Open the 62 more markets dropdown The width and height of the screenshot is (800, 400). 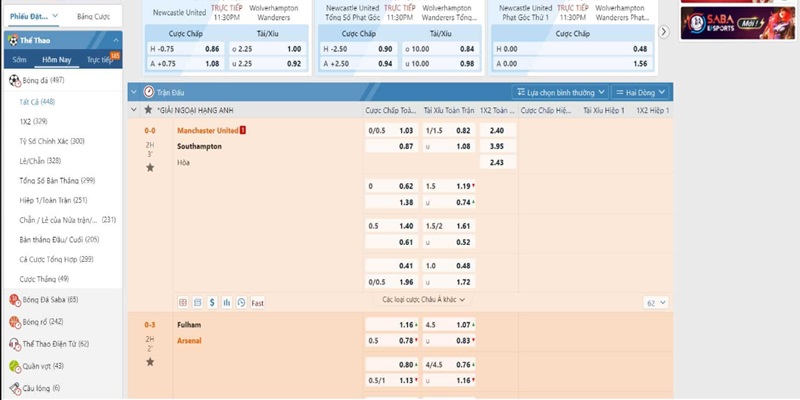point(656,303)
